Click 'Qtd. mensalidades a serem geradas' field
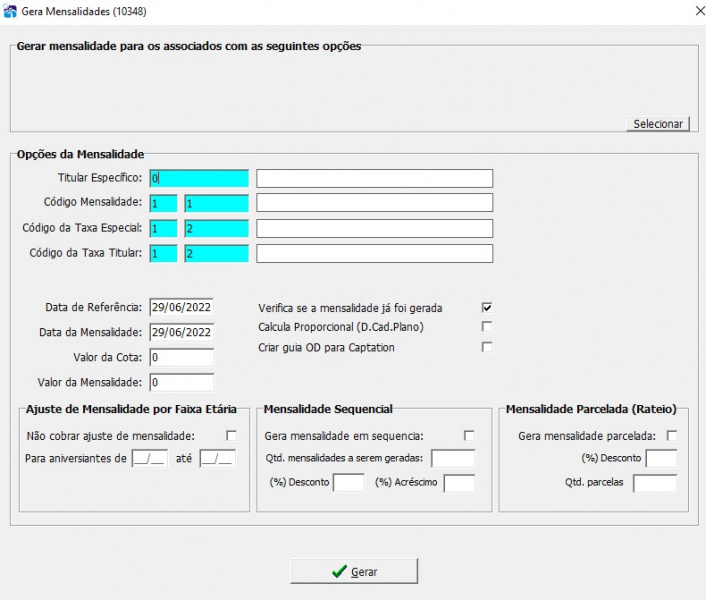 pos(453,458)
